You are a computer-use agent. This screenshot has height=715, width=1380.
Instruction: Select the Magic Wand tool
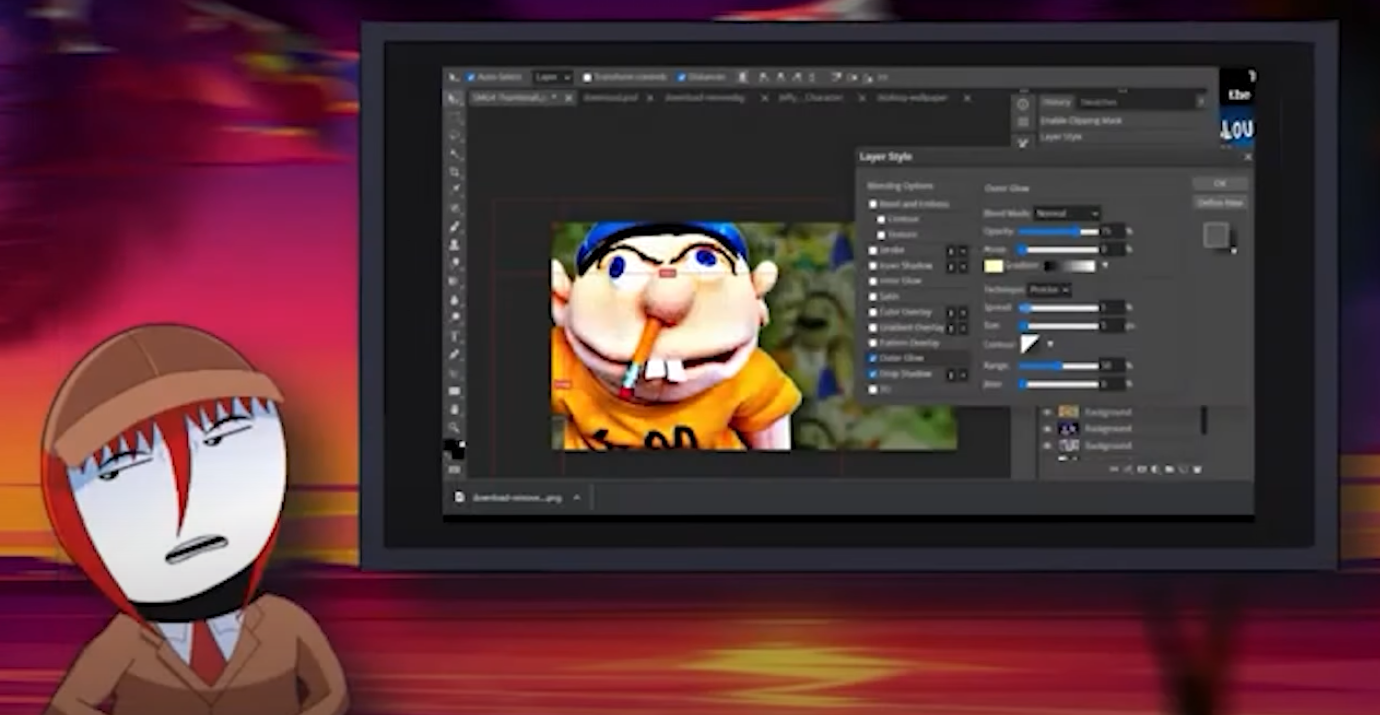(x=454, y=155)
